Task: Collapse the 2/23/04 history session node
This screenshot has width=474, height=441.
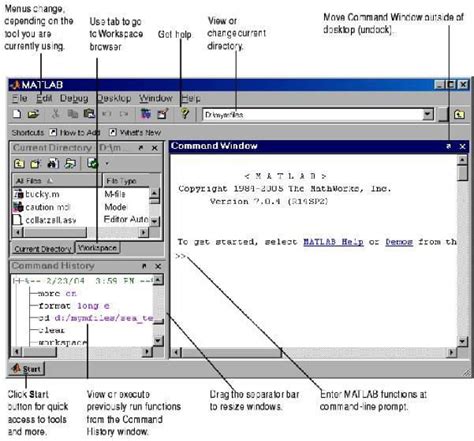Action: pos(15,281)
